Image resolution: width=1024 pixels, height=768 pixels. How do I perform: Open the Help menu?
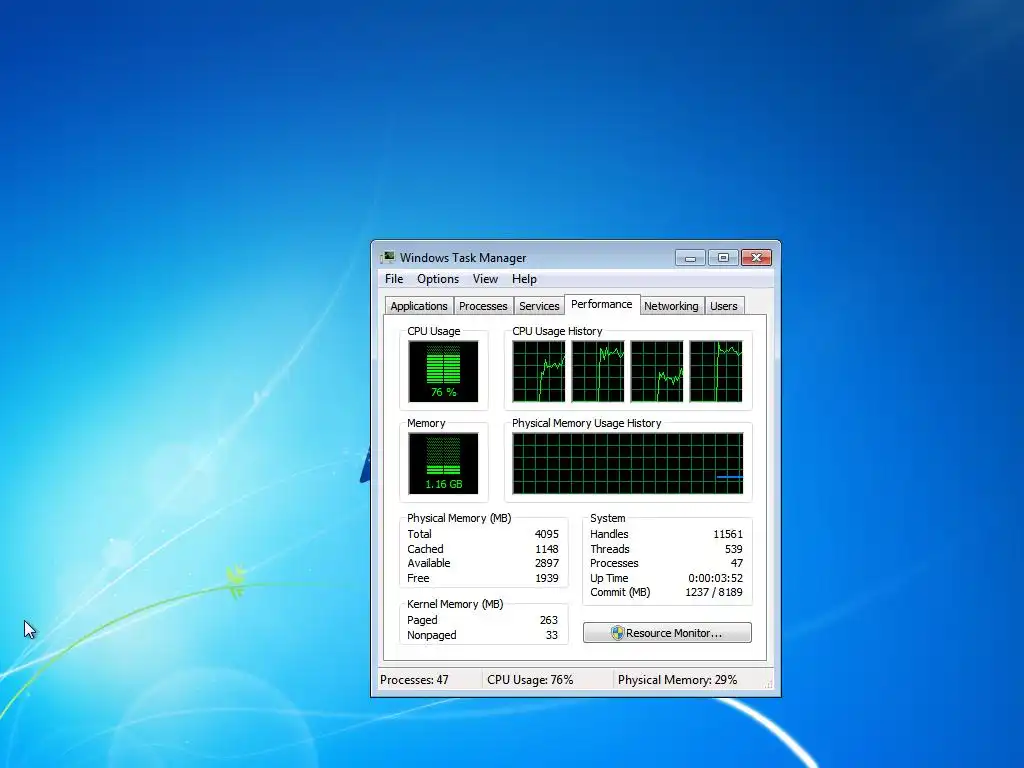524,279
